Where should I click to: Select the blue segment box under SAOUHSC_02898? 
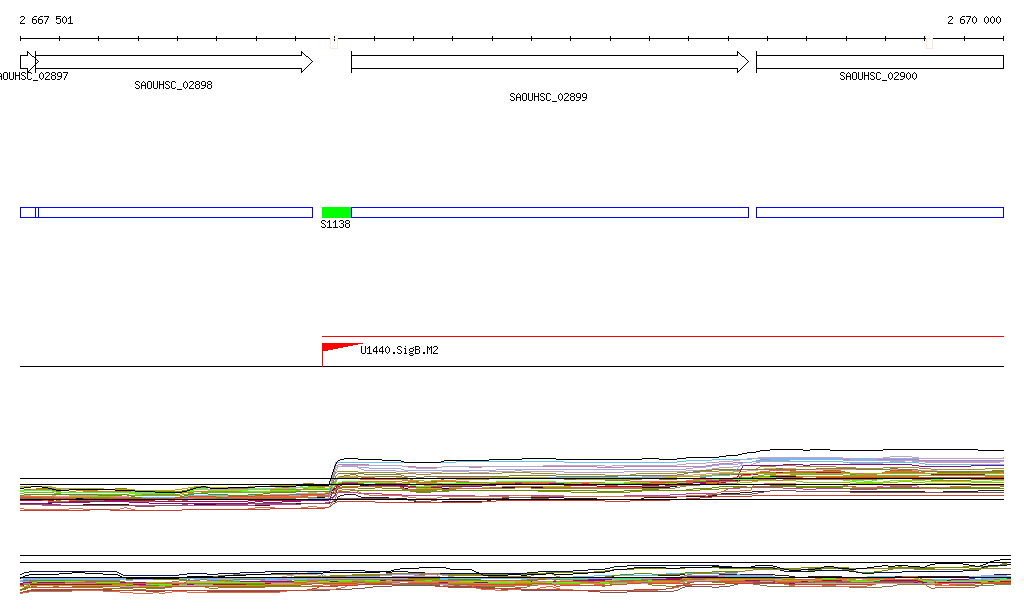click(175, 212)
